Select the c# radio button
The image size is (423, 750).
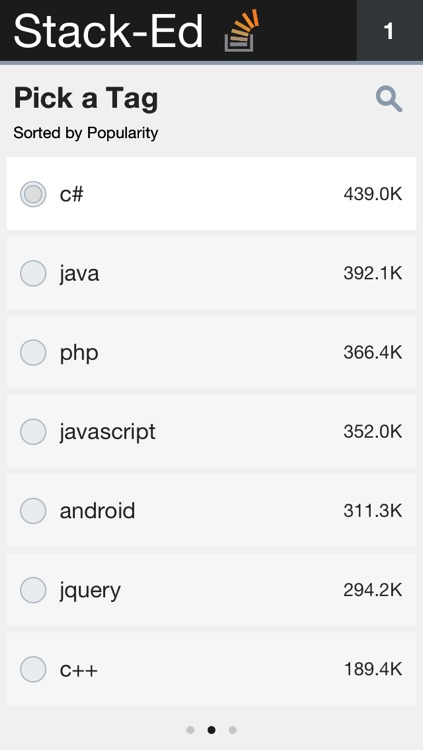pyautogui.click(x=33, y=194)
